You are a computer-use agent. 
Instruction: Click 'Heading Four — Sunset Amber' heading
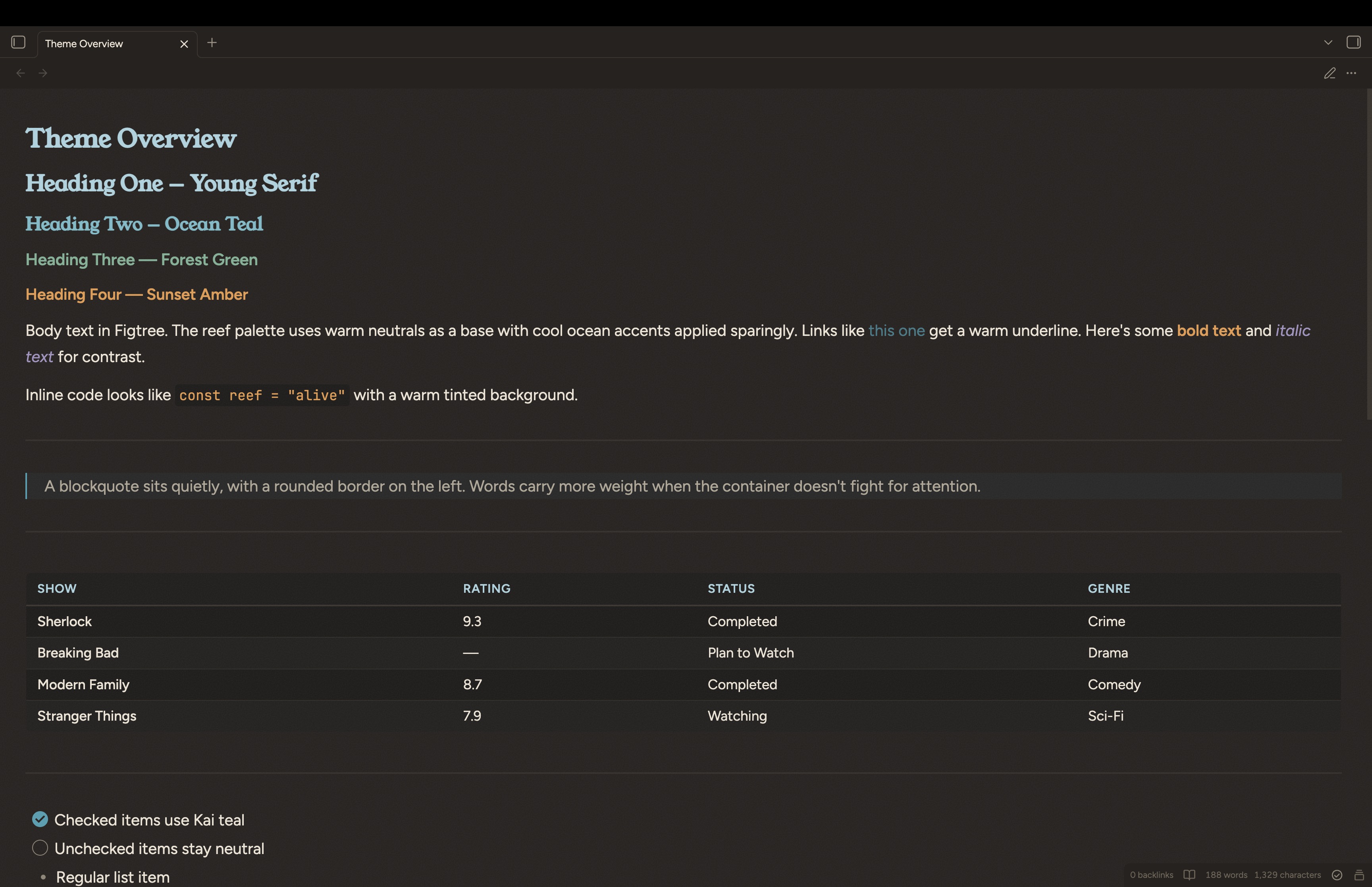click(x=137, y=294)
